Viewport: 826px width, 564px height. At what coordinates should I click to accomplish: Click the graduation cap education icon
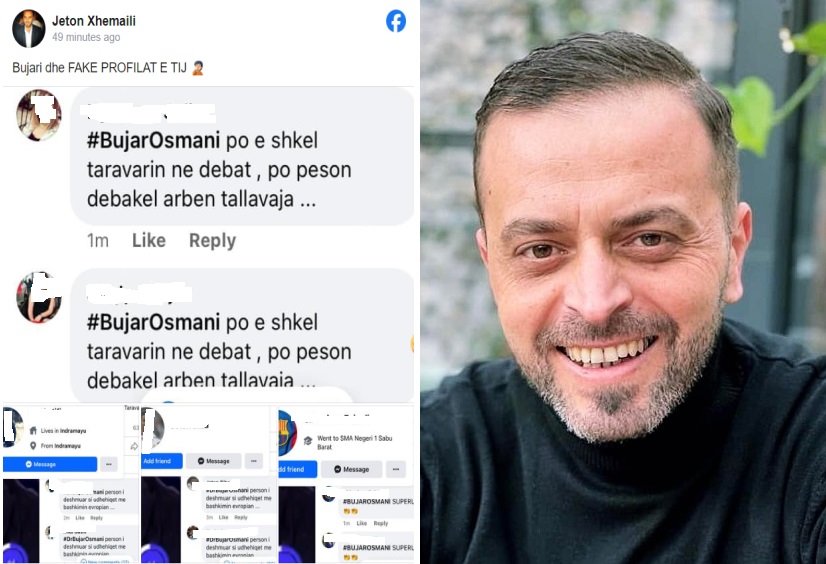(308, 441)
